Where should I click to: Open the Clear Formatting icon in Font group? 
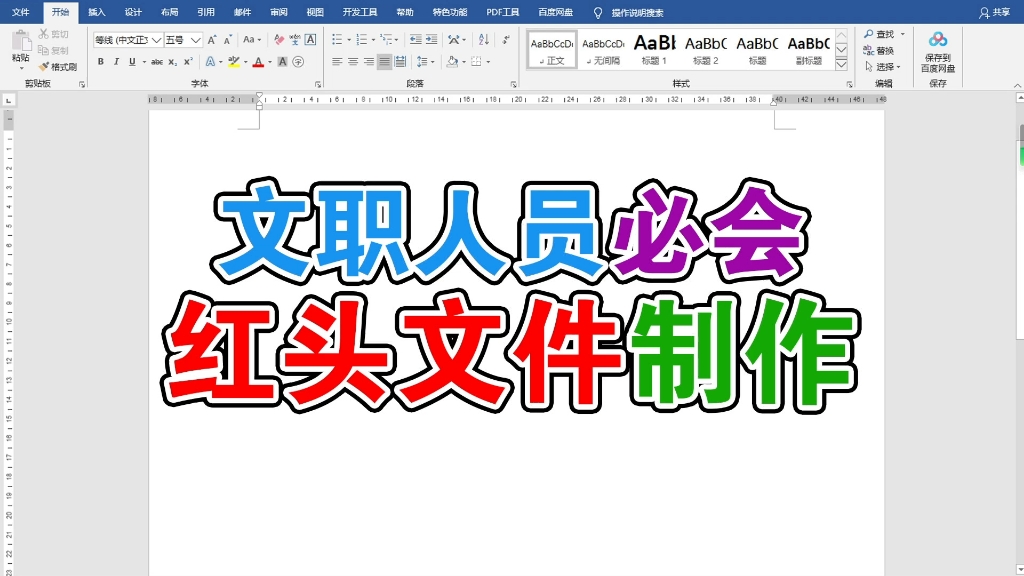click(278, 38)
